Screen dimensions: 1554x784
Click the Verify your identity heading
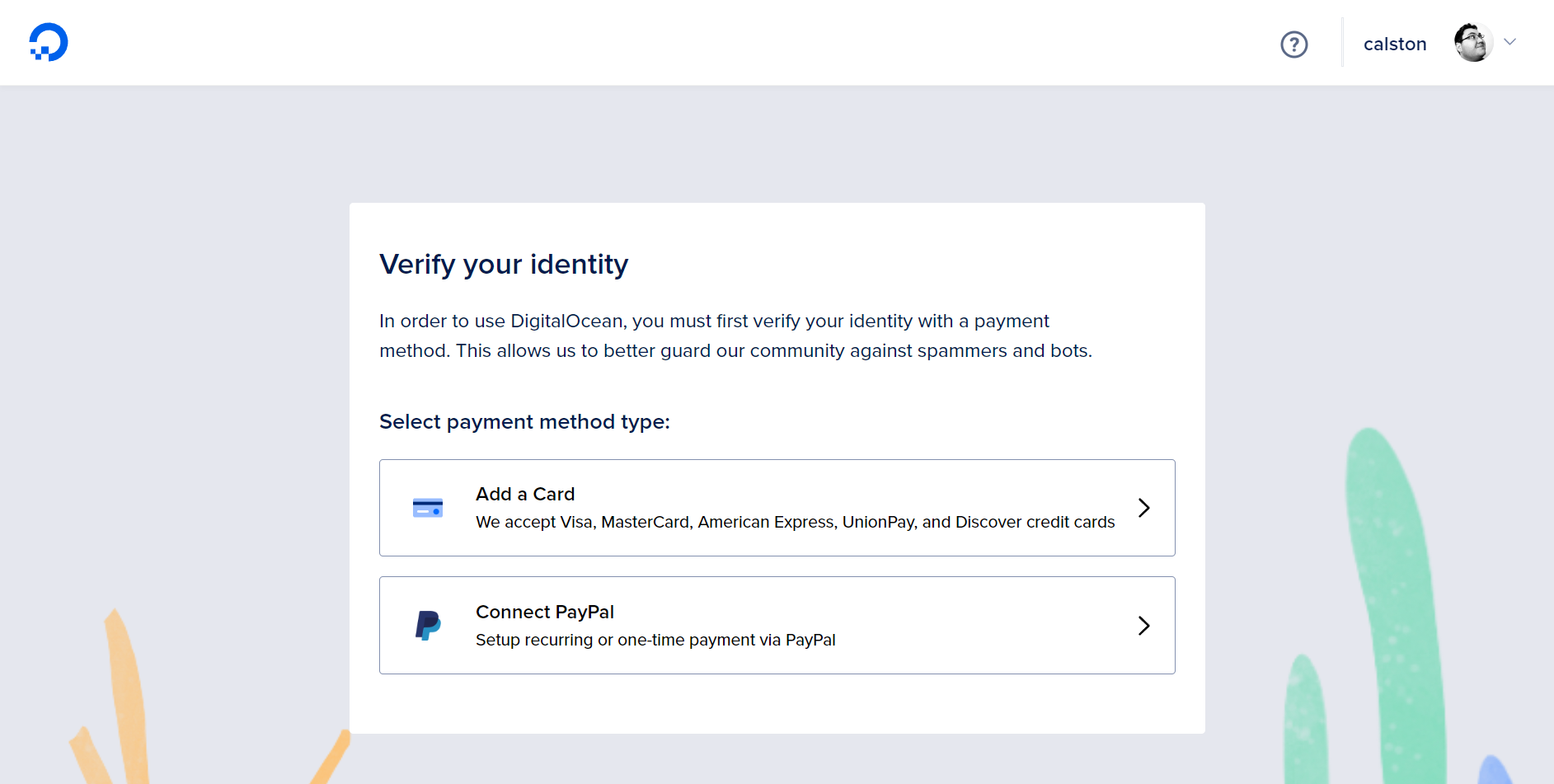pos(504,264)
